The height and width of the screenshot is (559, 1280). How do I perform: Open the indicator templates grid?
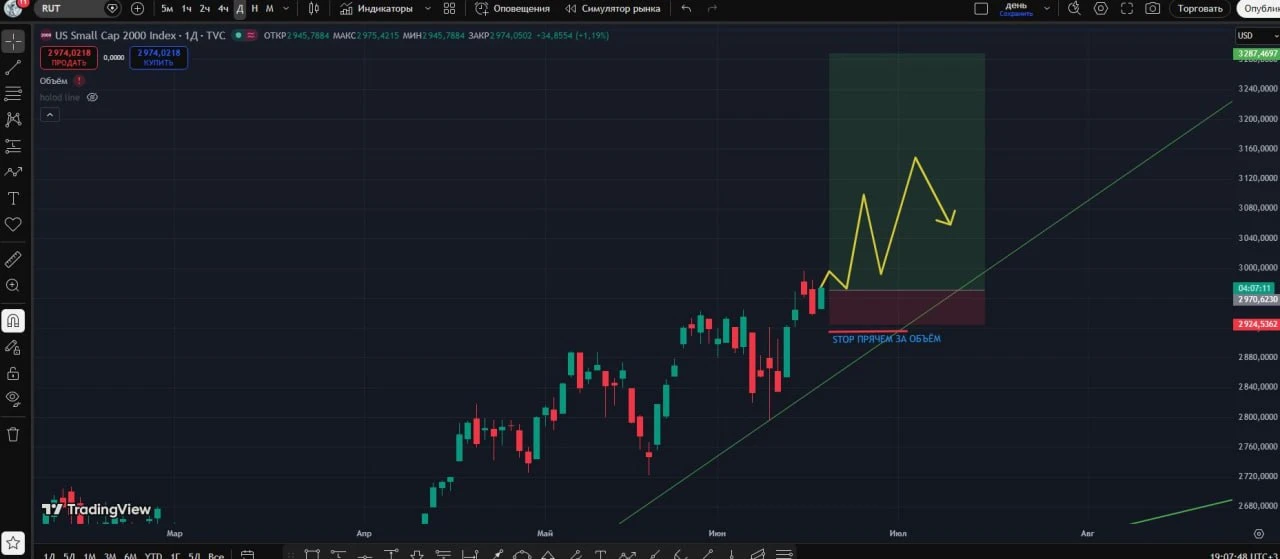coord(449,8)
